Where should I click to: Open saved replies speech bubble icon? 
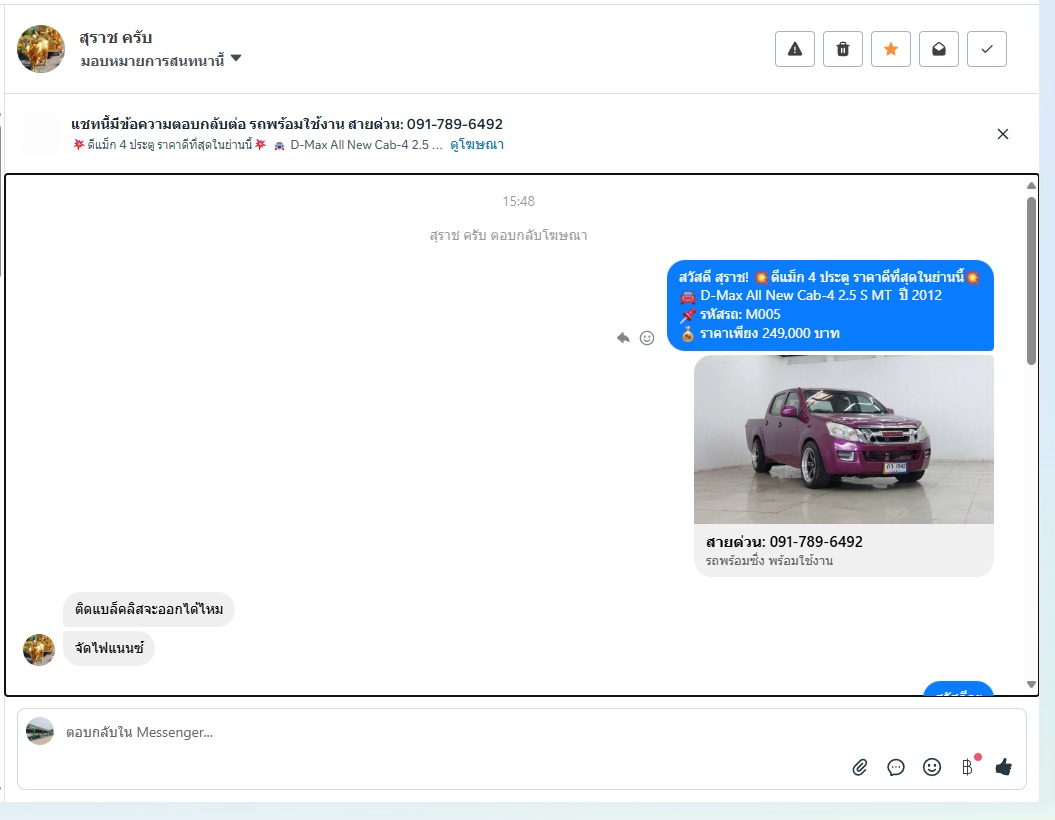pyautogui.click(x=896, y=768)
